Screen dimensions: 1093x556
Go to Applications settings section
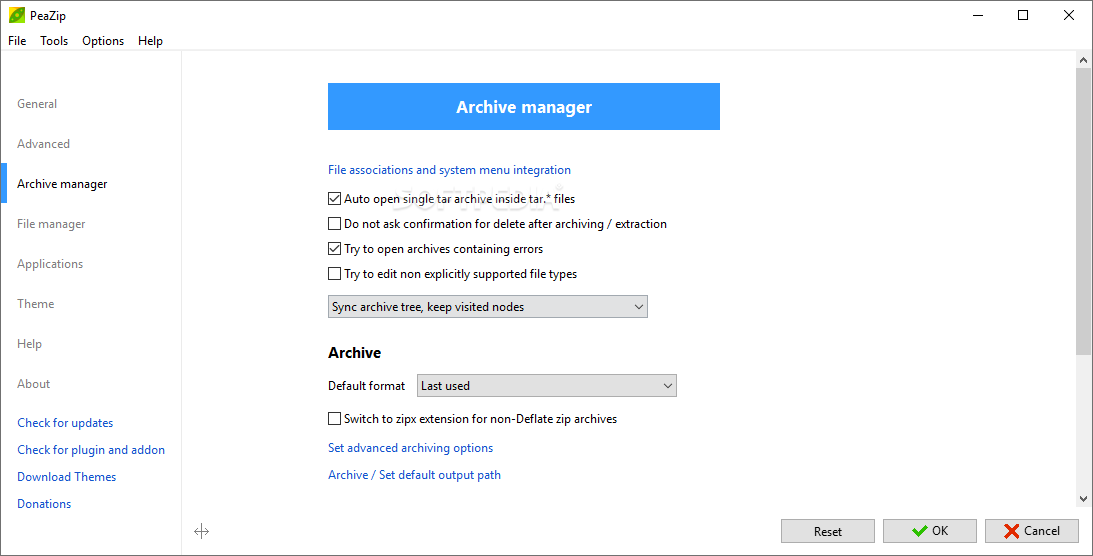click(49, 263)
